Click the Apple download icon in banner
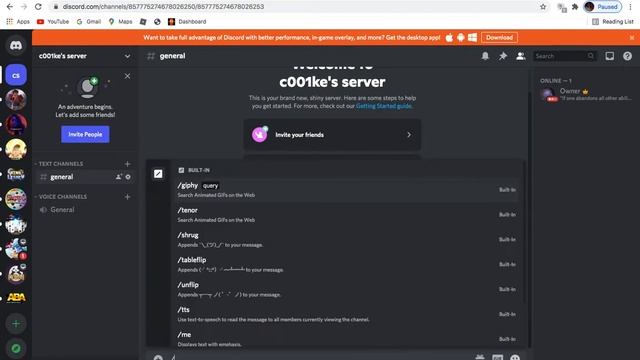 [x=449, y=38]
